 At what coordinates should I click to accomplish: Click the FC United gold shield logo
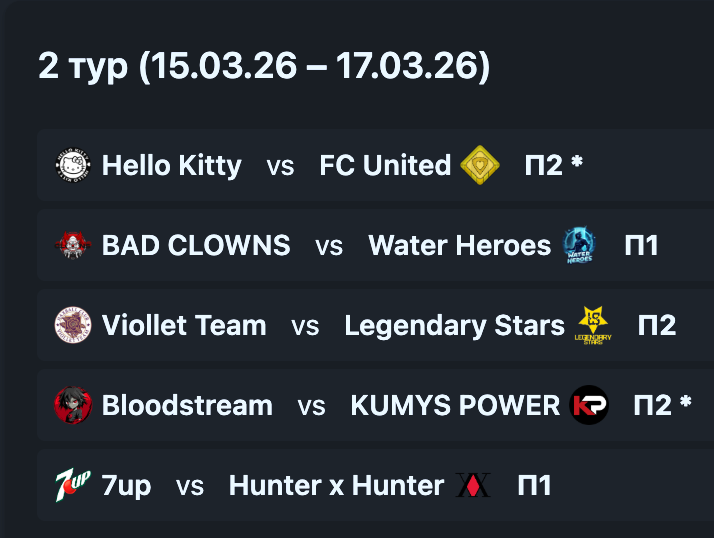[x=480, y=165]
